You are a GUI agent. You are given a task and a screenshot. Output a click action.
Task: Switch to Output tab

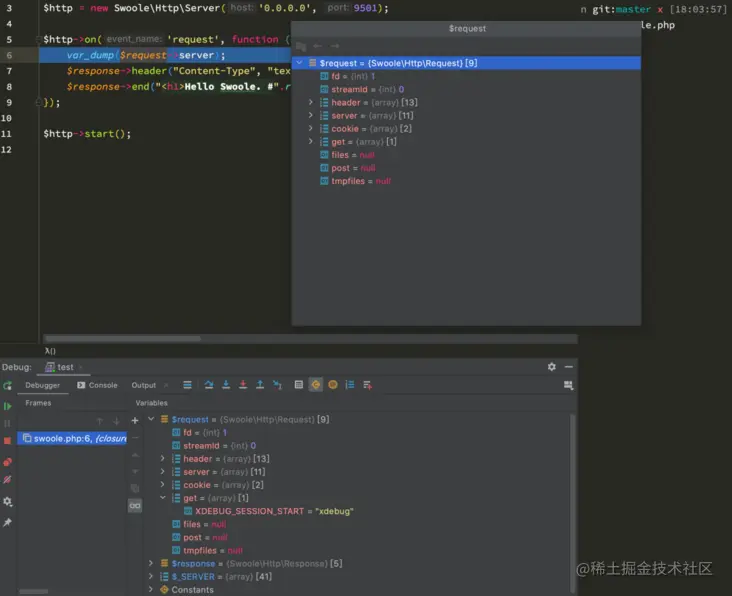144,385
